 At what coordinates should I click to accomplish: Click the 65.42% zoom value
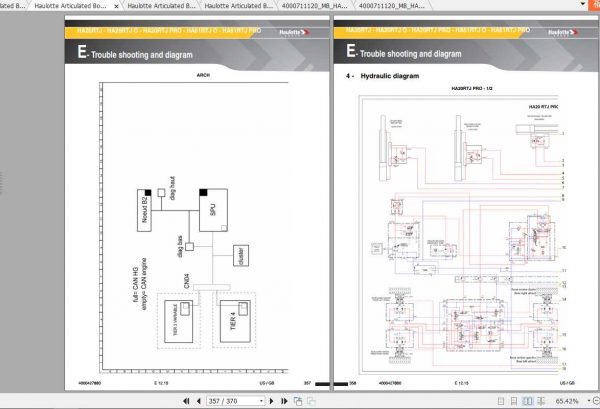(567, 401)
